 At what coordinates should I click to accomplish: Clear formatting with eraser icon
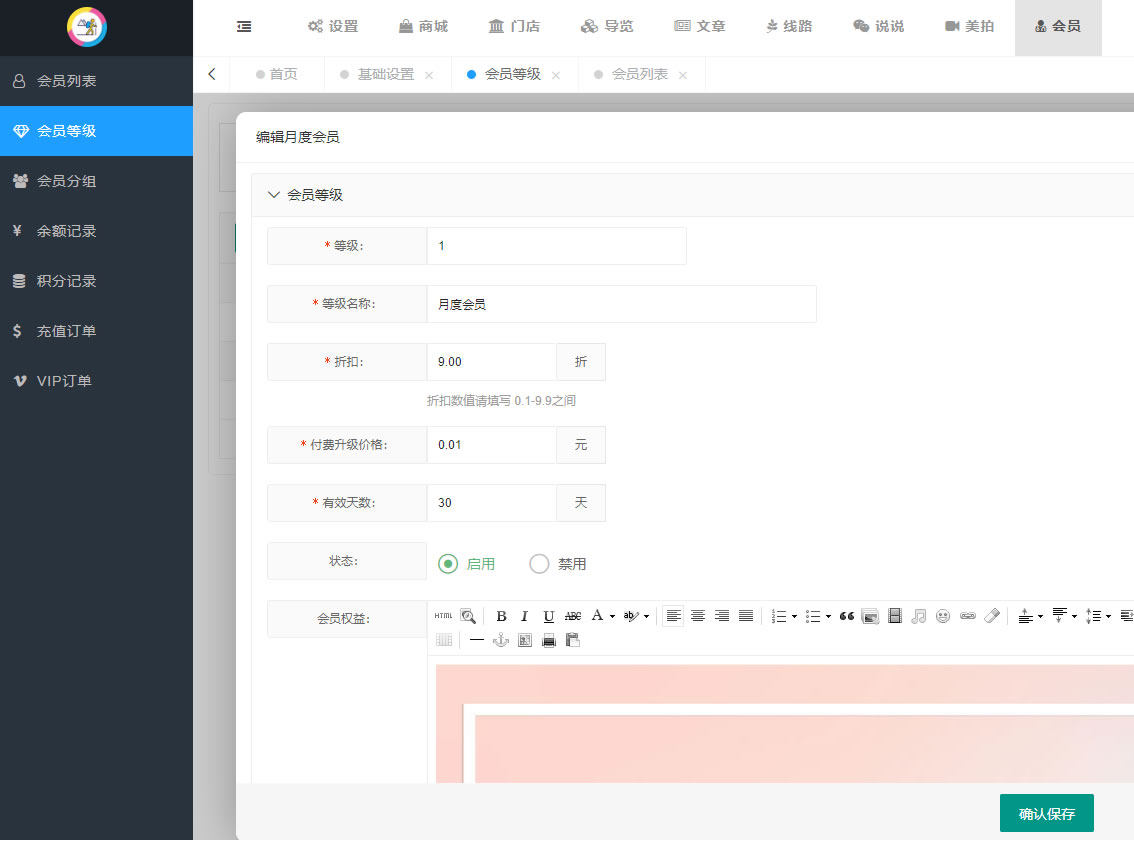992,616
